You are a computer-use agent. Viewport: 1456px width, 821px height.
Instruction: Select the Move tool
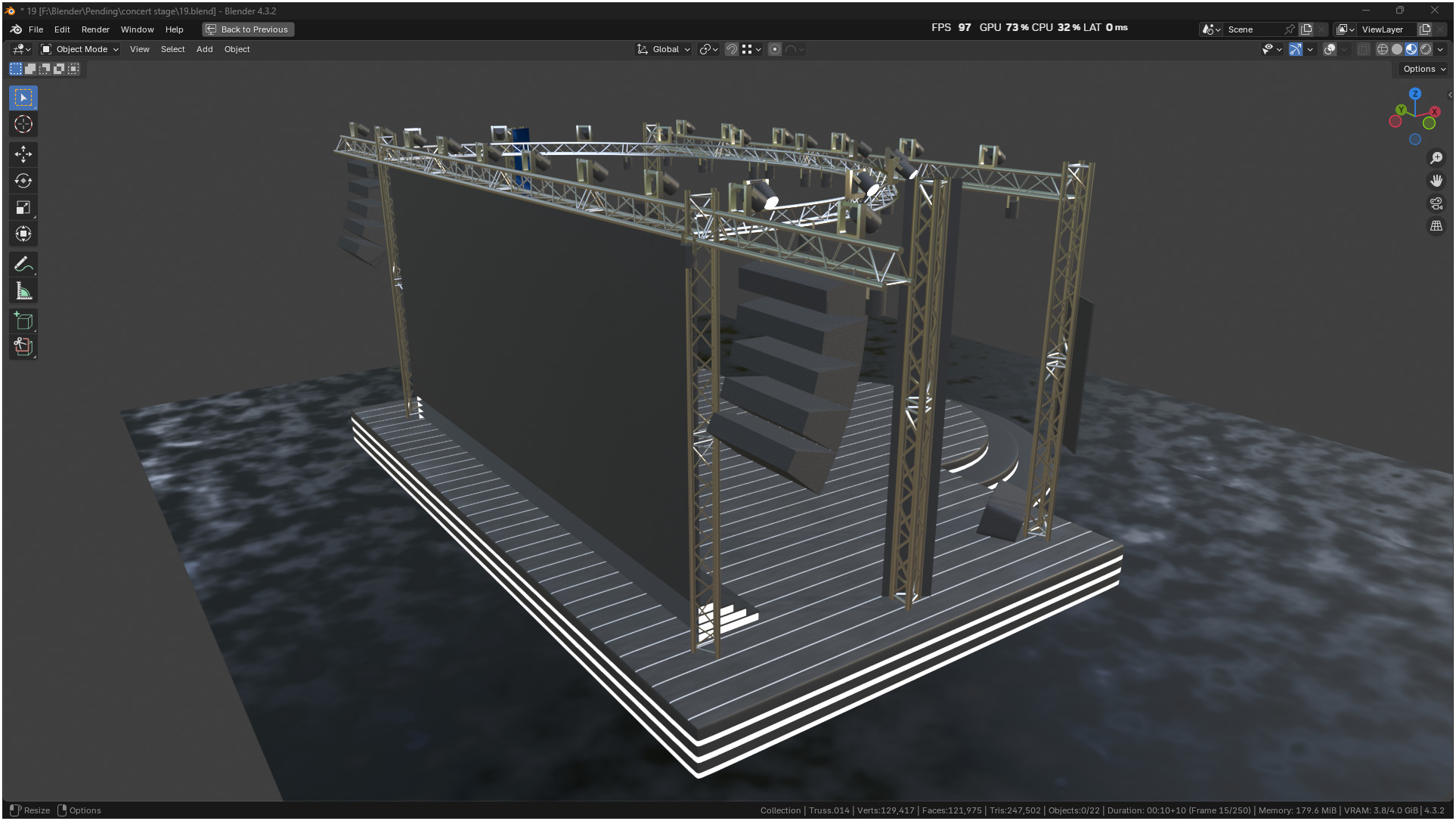pyautogui.click(x=23, y=154)
